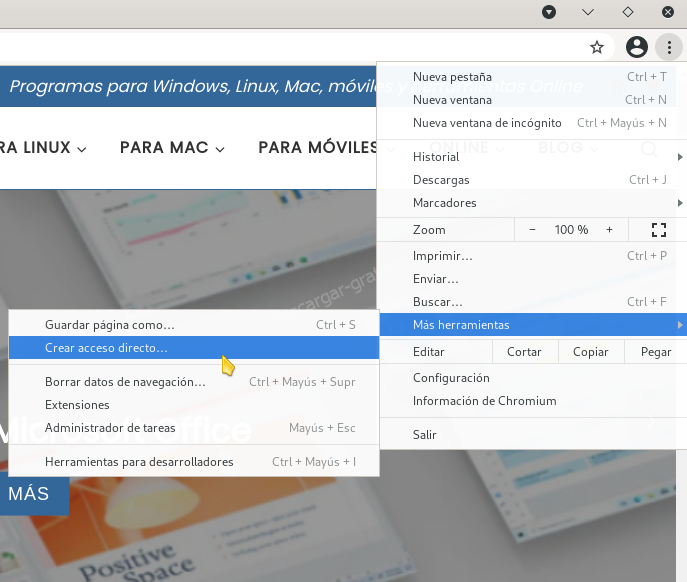
Task: Close window using the title bar X icon
Action: 668,12
